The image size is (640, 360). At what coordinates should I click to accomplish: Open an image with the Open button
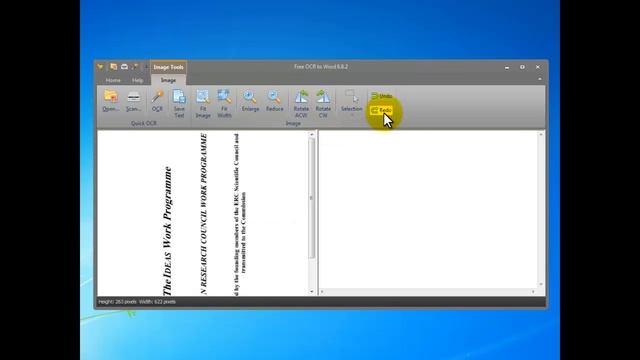tap(111, 101)
